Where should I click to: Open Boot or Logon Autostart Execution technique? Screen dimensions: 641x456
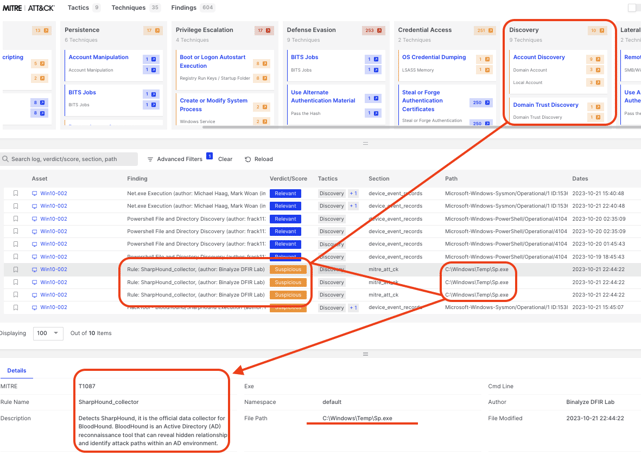213,61
